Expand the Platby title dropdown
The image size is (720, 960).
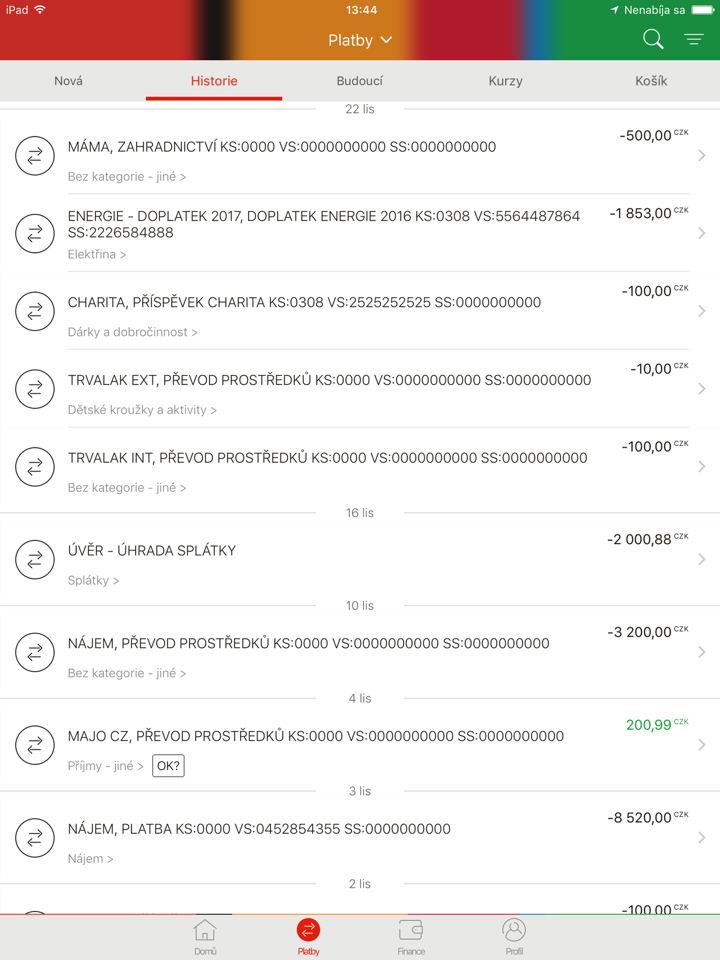[360, 40]
